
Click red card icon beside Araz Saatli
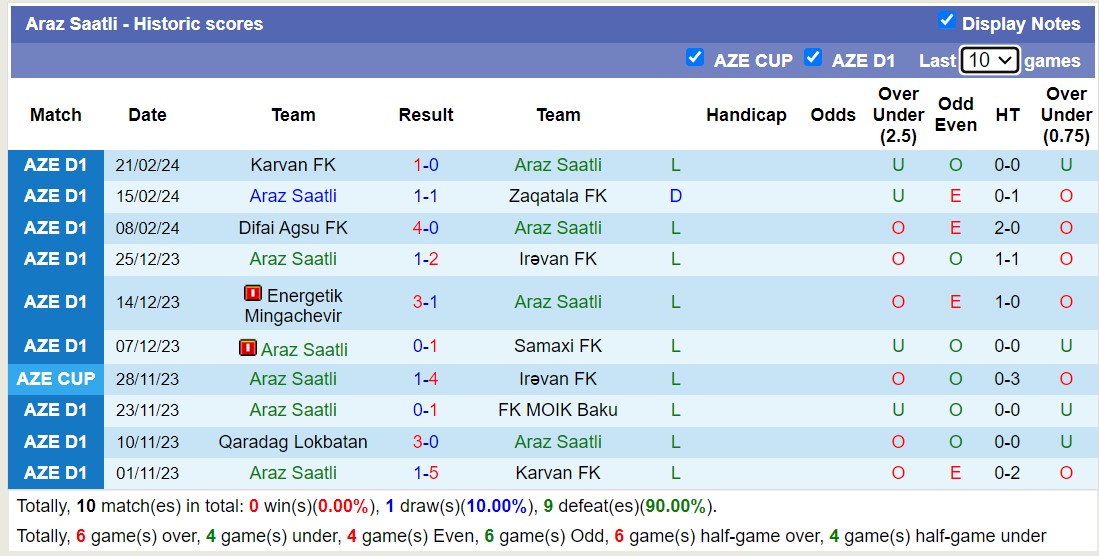coord(248,348)
